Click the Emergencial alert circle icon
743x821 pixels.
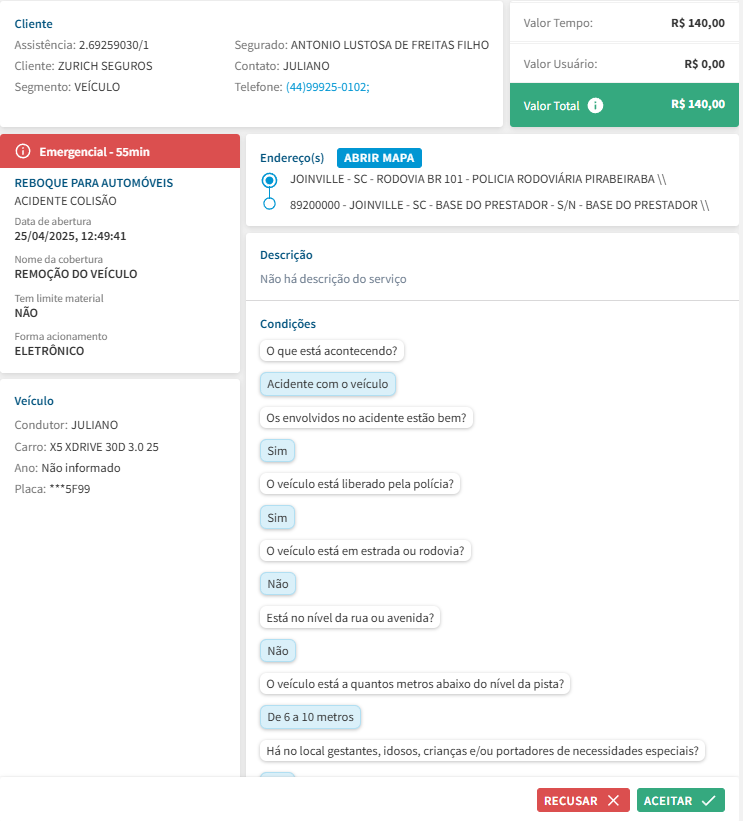click(x=23, y=152)
